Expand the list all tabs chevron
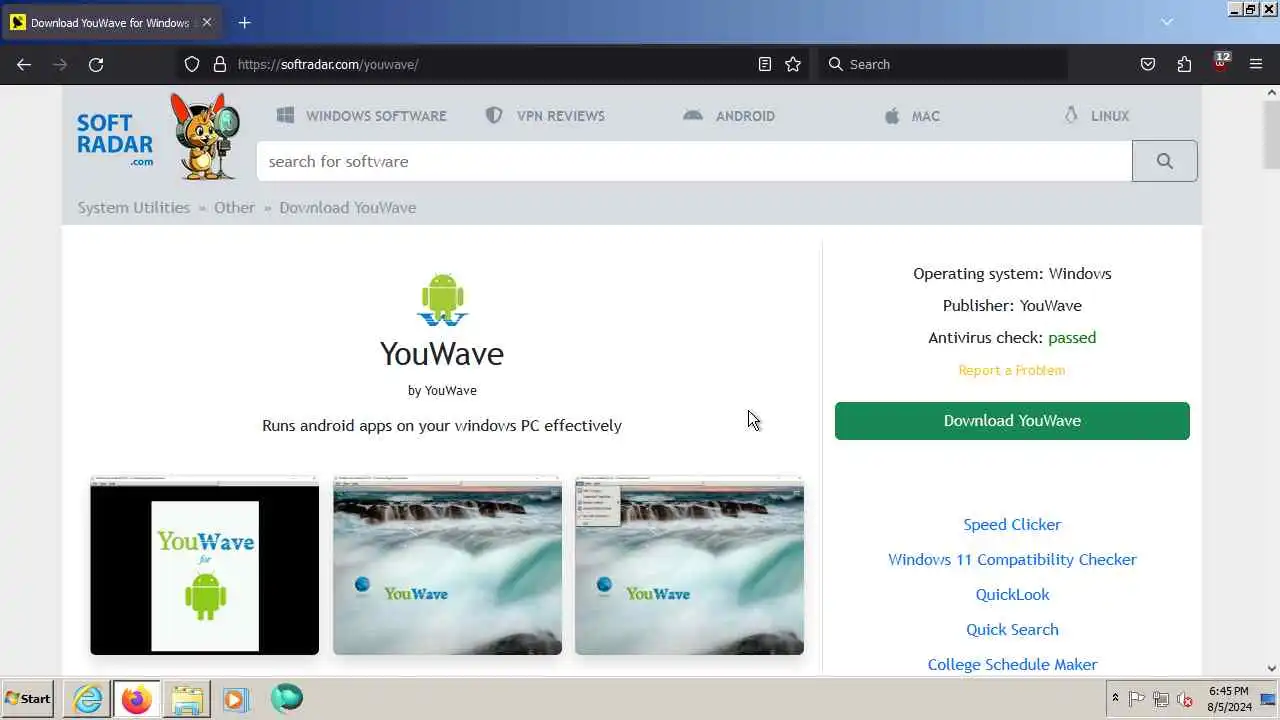Viewport: 1280px width, 720px height. [x=1166, y=22]
